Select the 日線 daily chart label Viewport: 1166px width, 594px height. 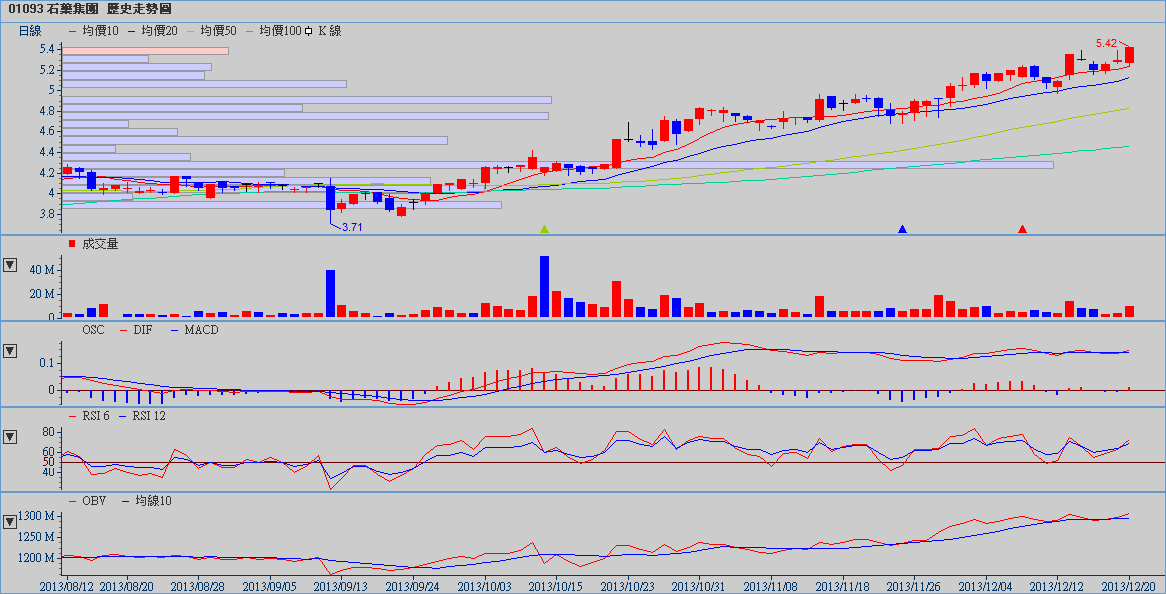pos(30,31)
